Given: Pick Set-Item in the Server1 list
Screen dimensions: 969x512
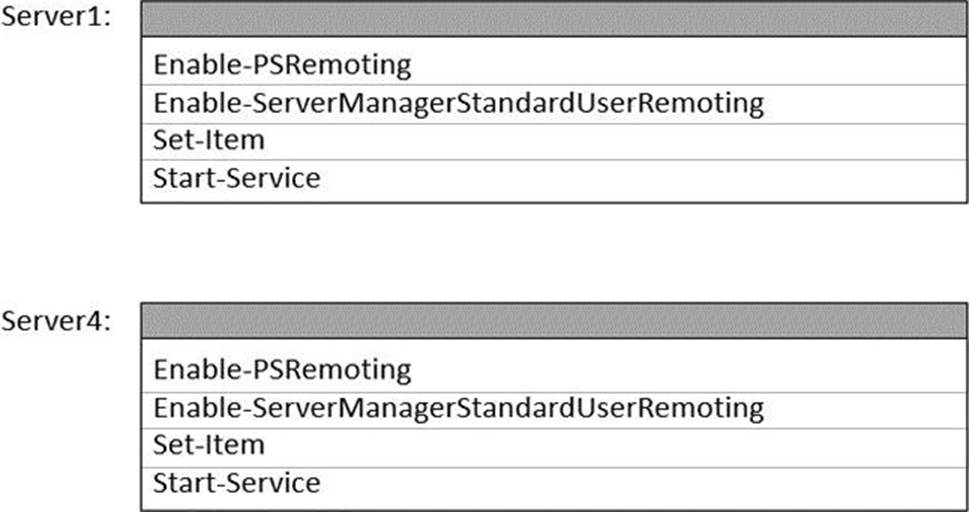Looking at the screenshot, I should [208, 141].
